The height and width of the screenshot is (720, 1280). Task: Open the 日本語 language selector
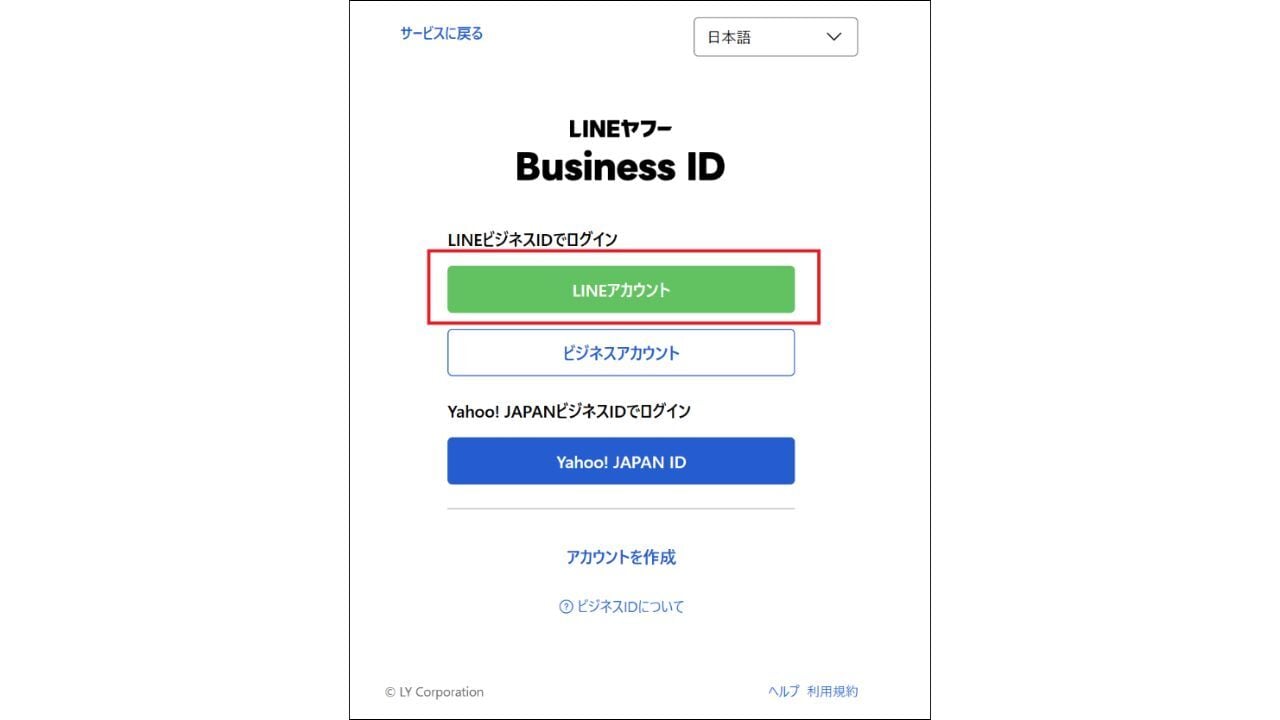(x=775, y=37)
